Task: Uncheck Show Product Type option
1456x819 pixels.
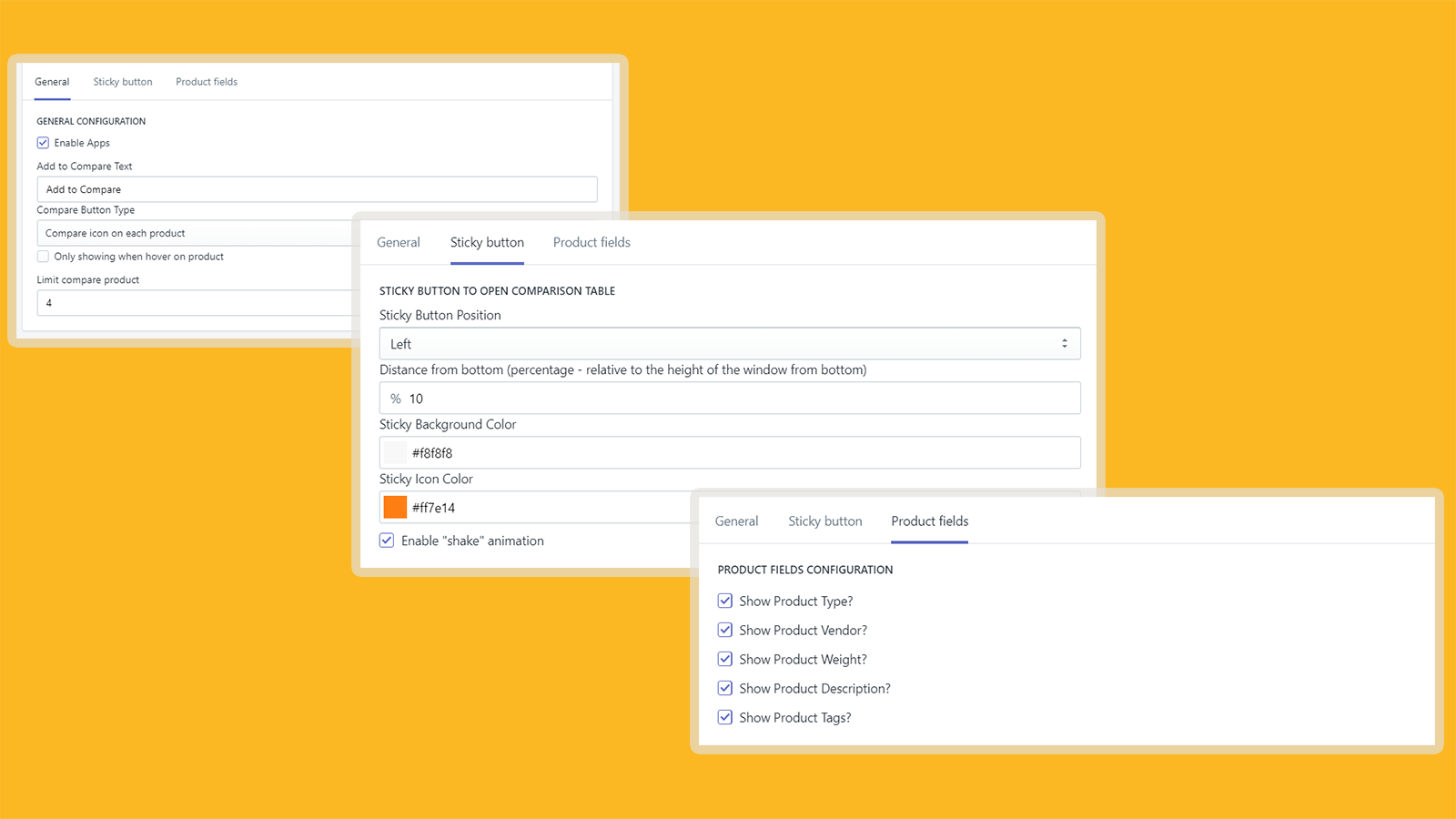Action: pos(725,601)
